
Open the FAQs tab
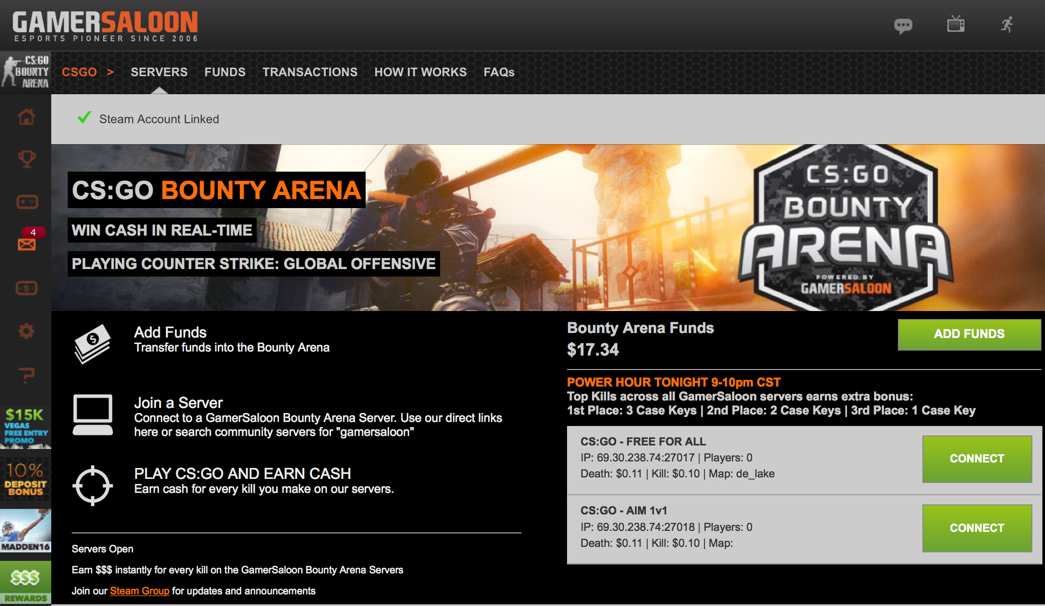pos(499,72)
